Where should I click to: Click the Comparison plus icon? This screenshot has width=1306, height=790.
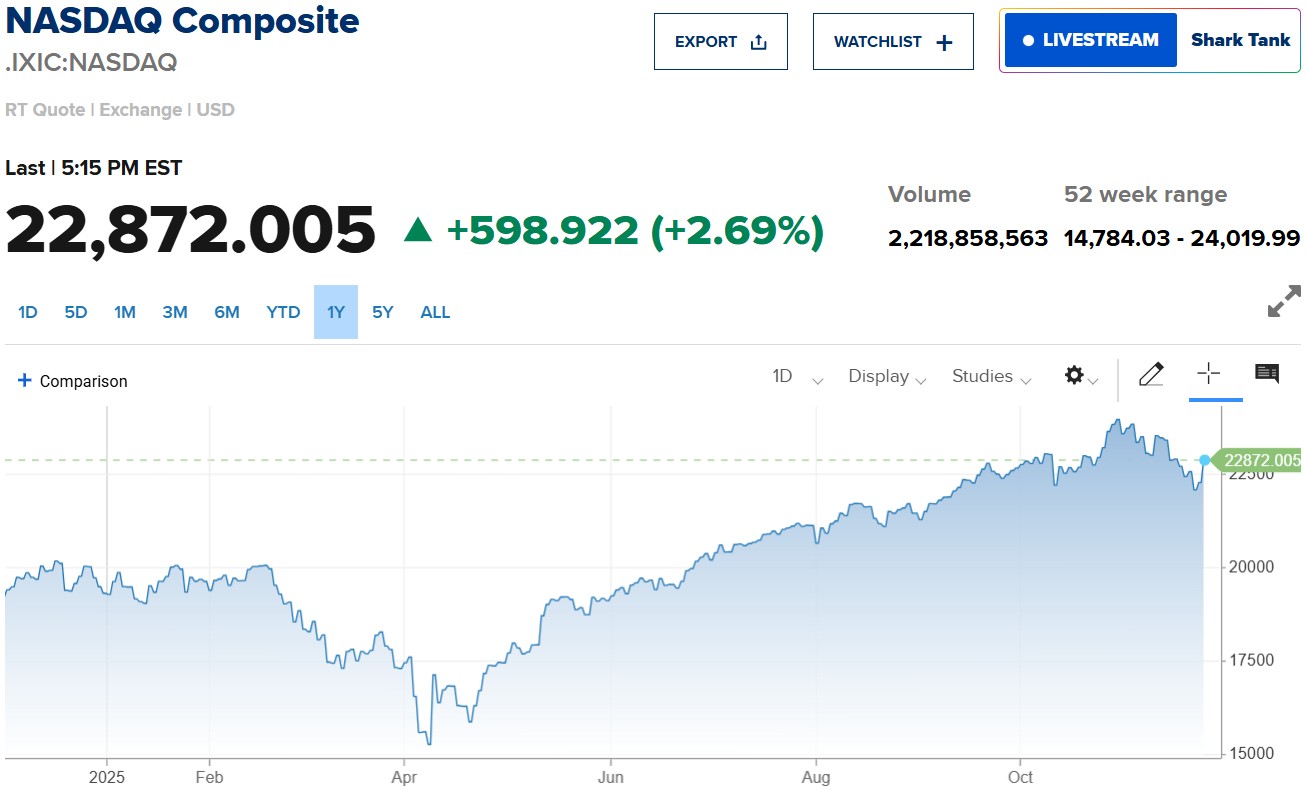click(24, 380)
